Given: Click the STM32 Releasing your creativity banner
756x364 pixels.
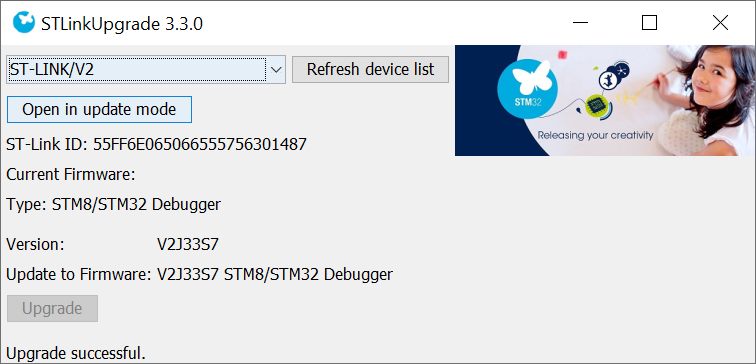Looking at the screenshot, I should tap(605, 100).
